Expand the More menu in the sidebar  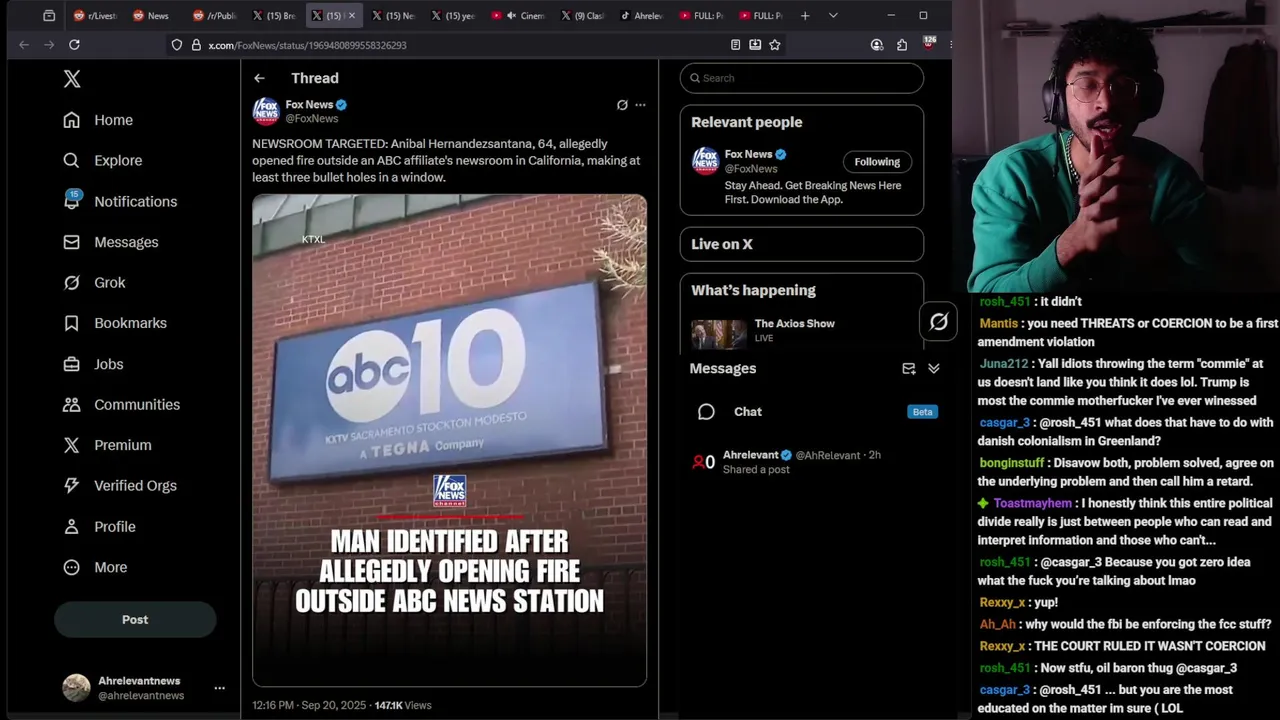95,567
